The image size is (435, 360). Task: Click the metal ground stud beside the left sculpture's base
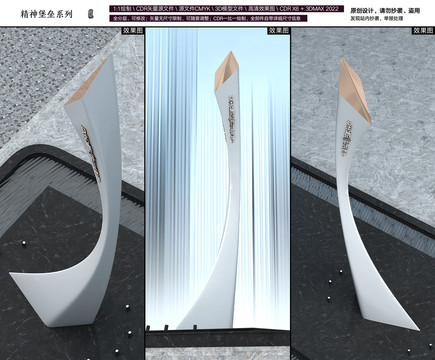(127, 307)
